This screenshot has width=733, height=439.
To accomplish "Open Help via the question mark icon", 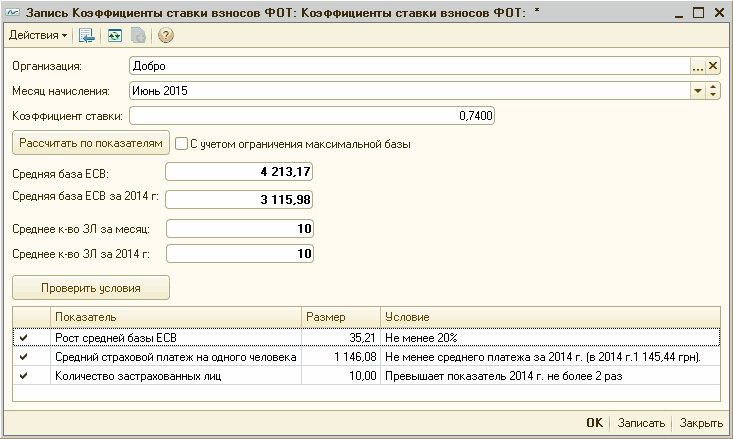I will coord(166,36).
